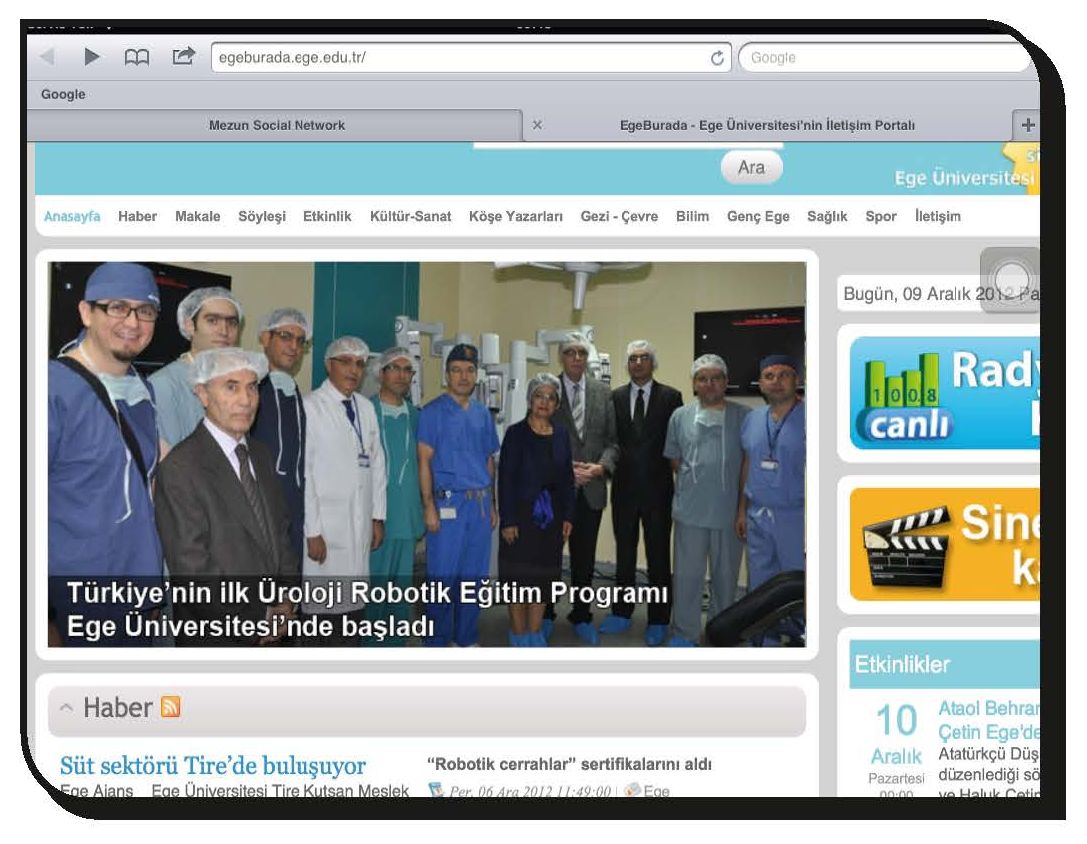Tap the share arrow icon

[x=183, y=56]
